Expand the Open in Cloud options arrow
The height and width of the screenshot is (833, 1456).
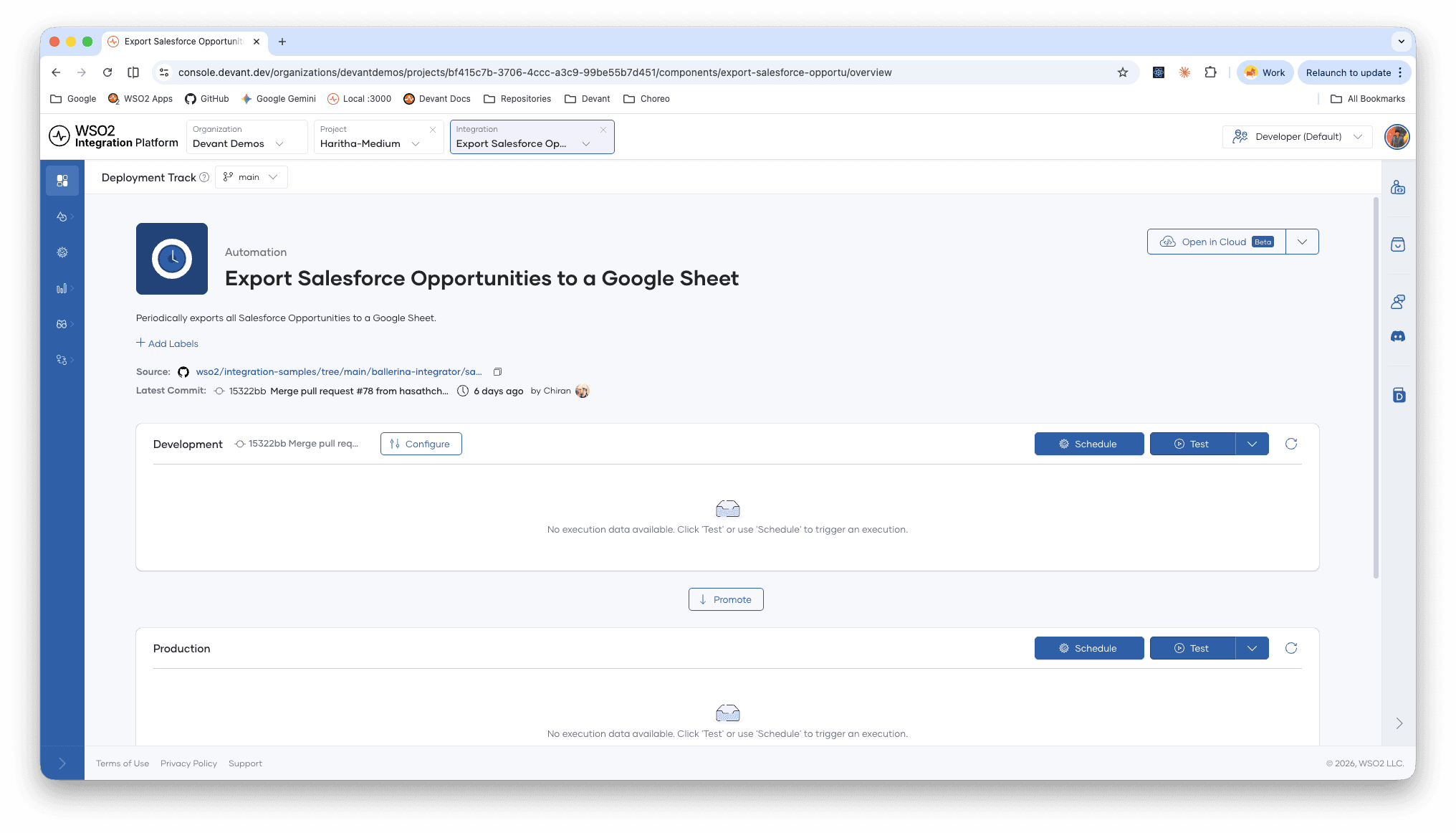pos(1303,242)
